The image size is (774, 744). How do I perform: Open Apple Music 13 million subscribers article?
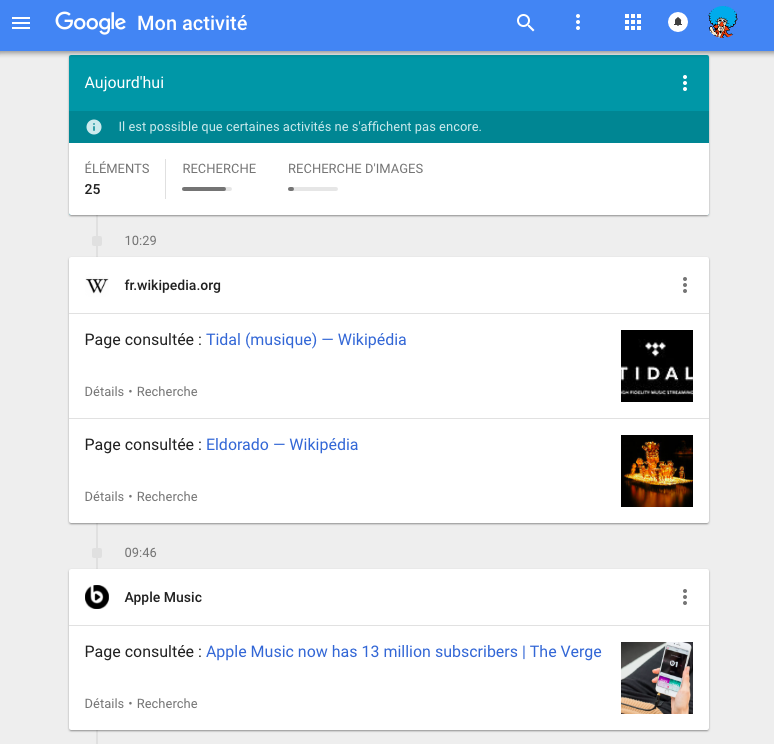[x=403, y=652]
